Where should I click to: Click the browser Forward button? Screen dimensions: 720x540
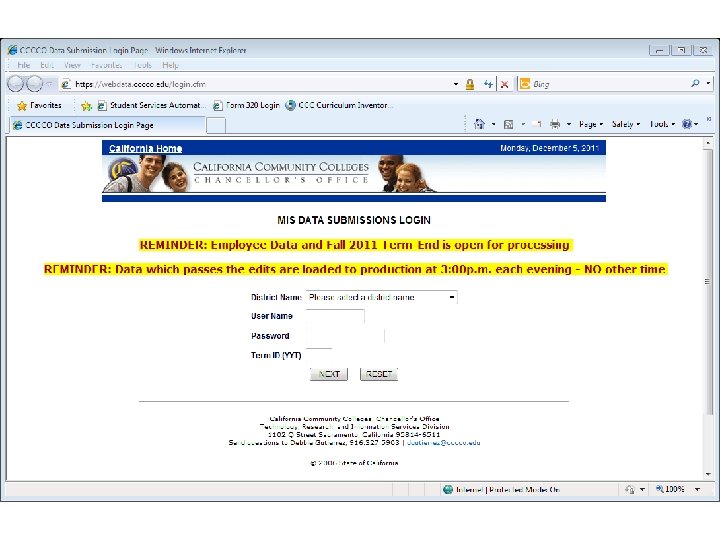pyautogui.click(x=34, y=84)
